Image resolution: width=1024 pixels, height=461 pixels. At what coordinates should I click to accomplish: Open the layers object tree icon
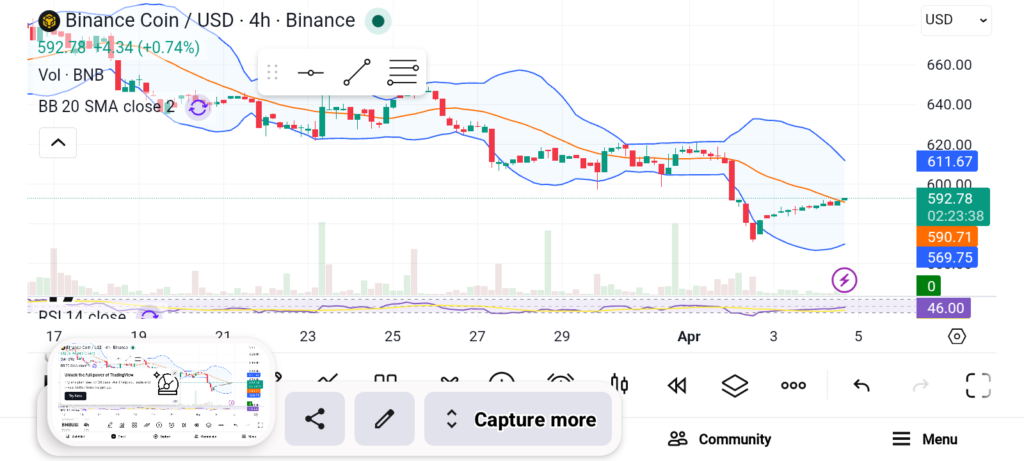coord(735,385)
